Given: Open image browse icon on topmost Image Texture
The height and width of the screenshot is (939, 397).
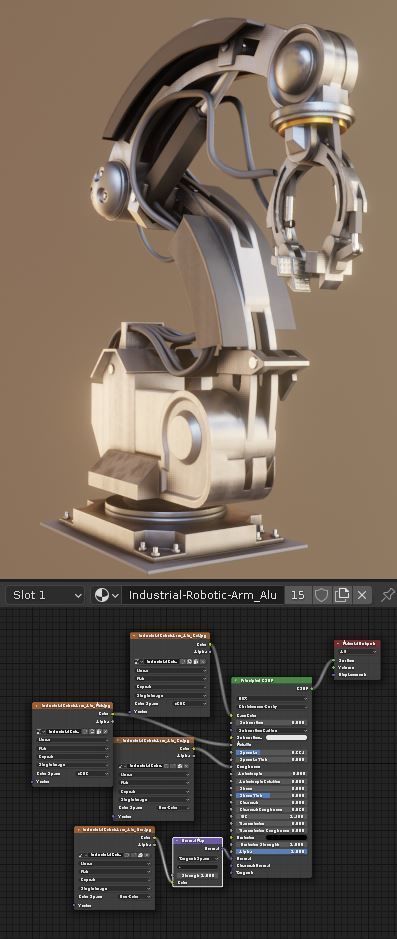Looking at the screenshot, I should pyautogui.click(x=140, y=661).
